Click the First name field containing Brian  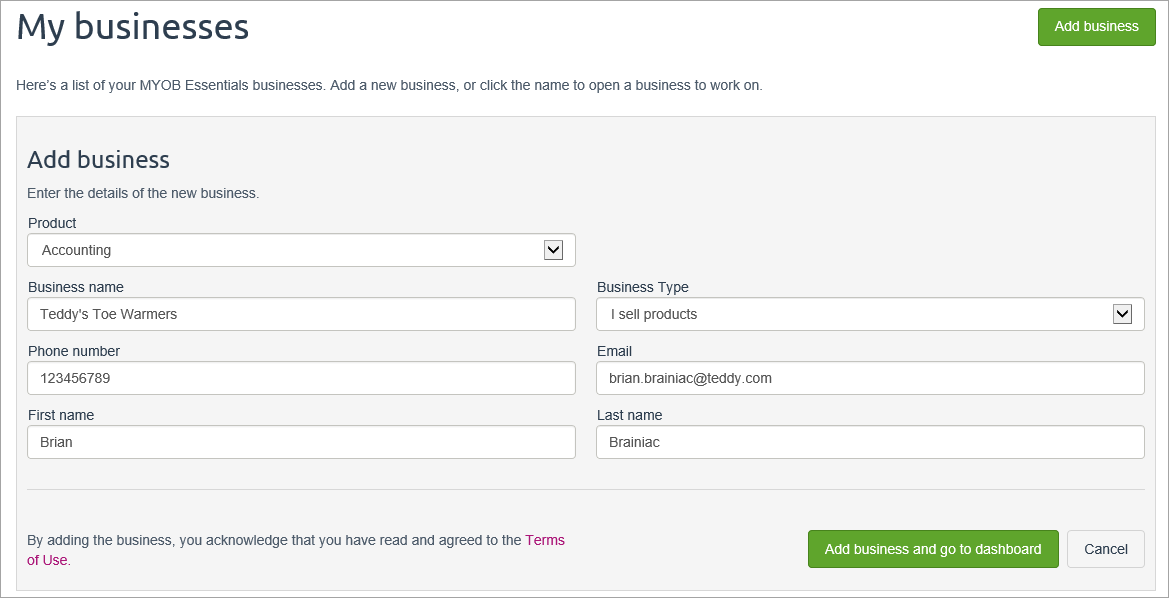click(x=300, y=442)
